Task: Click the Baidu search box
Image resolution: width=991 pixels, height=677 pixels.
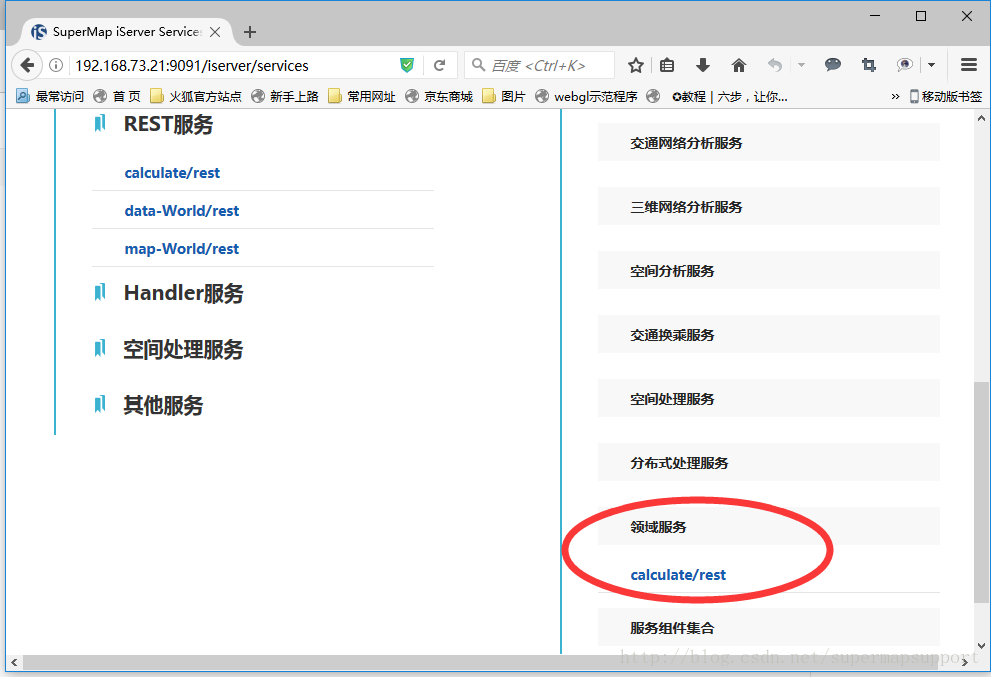Action: coord(539,65)
